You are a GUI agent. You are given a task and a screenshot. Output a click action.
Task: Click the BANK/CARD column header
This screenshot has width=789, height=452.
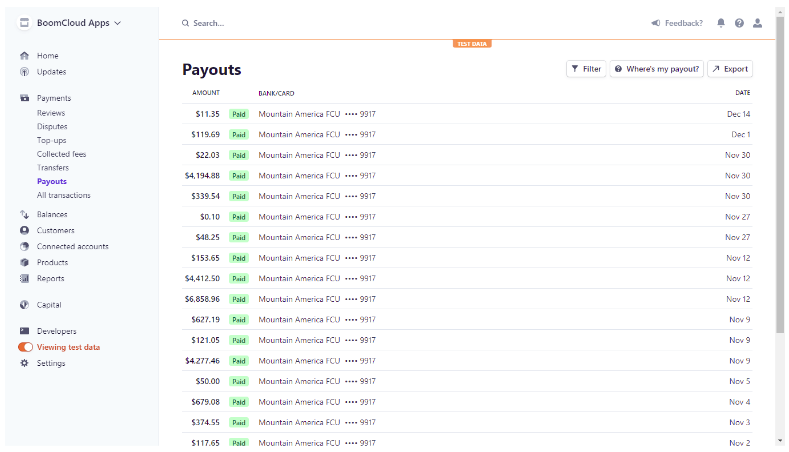[276, 94]
